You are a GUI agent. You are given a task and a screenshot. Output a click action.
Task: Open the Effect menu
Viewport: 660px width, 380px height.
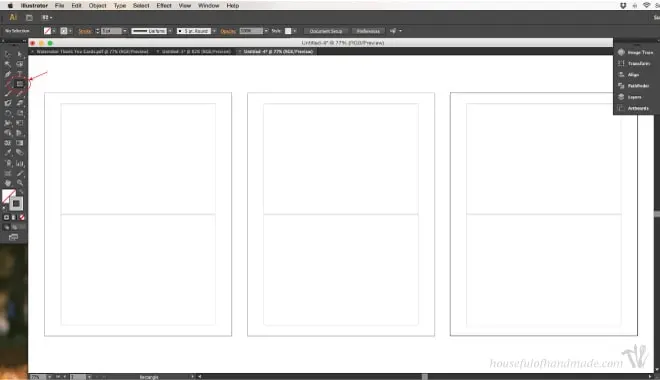click(164, 5)
